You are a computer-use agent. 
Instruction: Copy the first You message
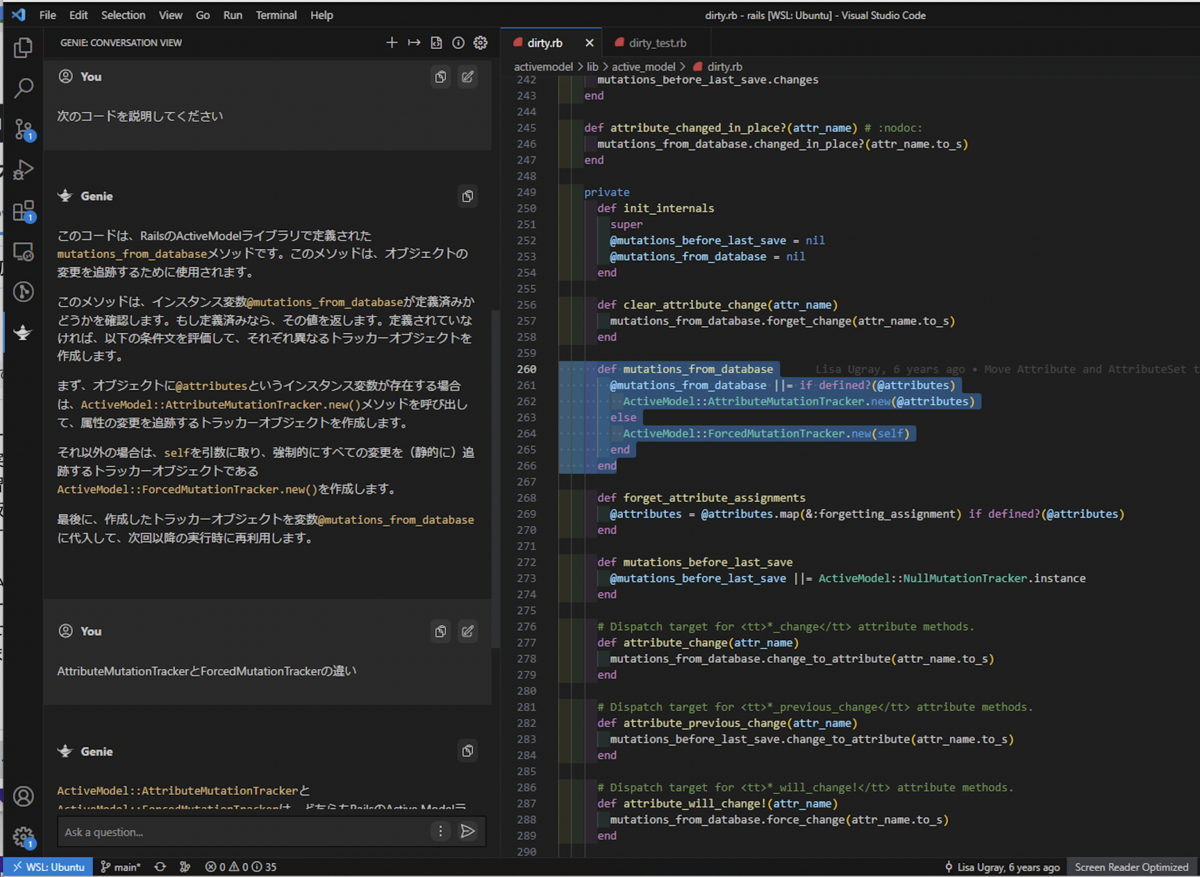pyautogui.click(x=440, y=77)
